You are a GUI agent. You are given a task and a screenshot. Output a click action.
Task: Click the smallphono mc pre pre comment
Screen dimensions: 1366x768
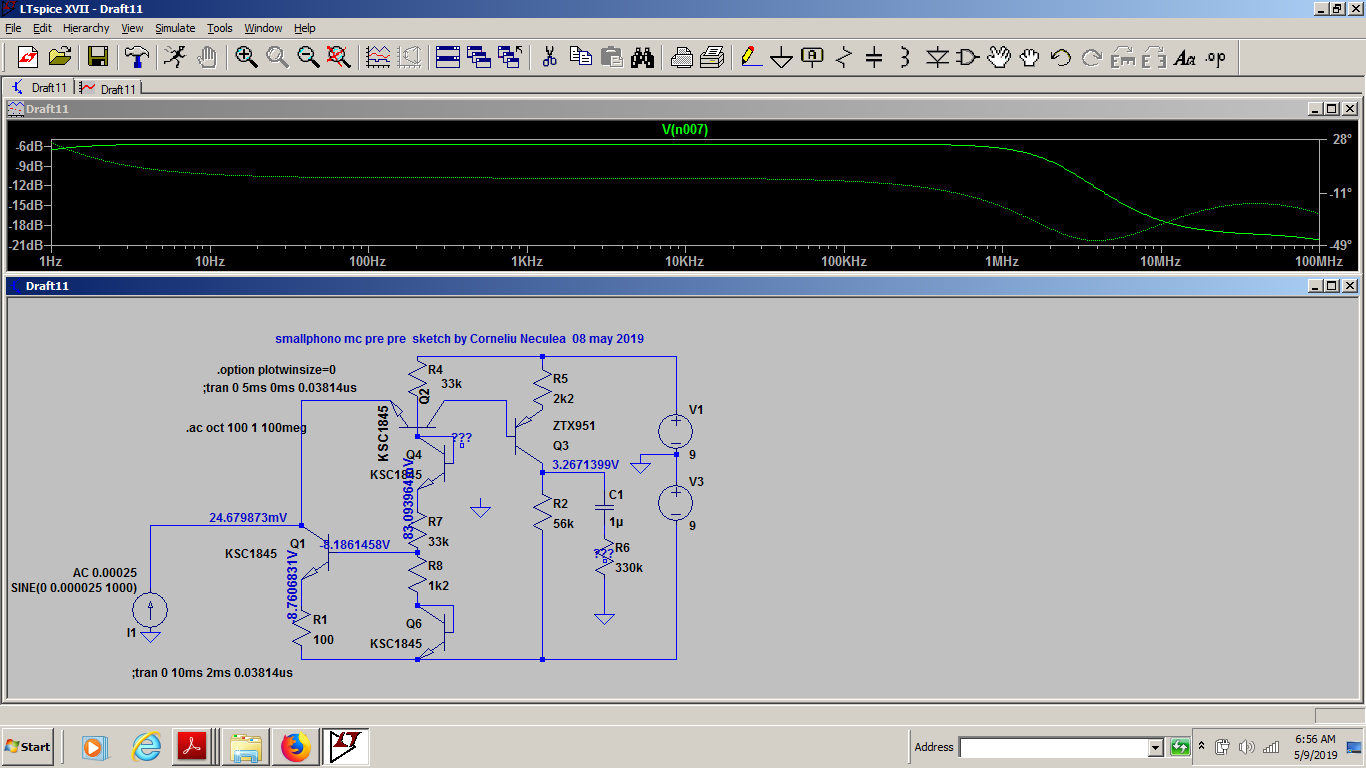pos(460,339)
